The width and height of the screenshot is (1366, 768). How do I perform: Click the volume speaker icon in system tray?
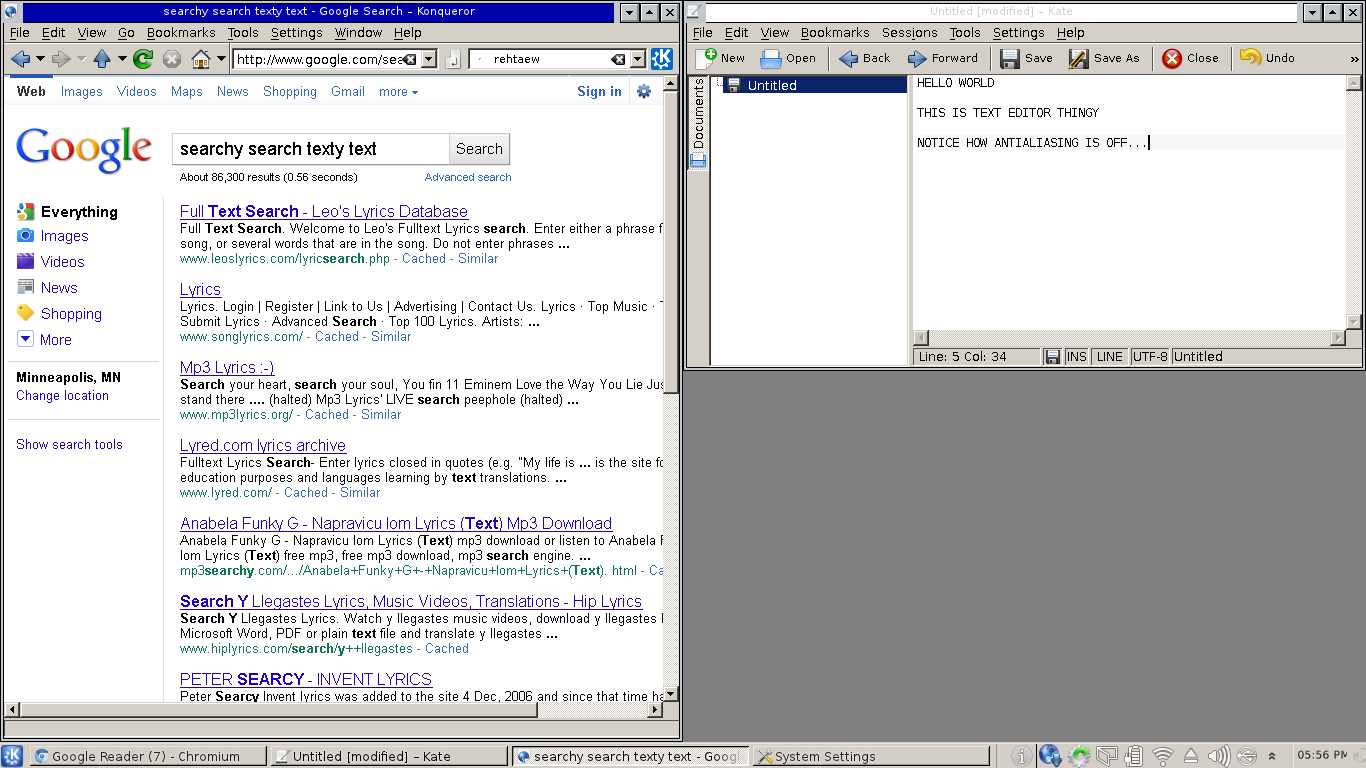pyautogui.click(x=1218, y=756)
